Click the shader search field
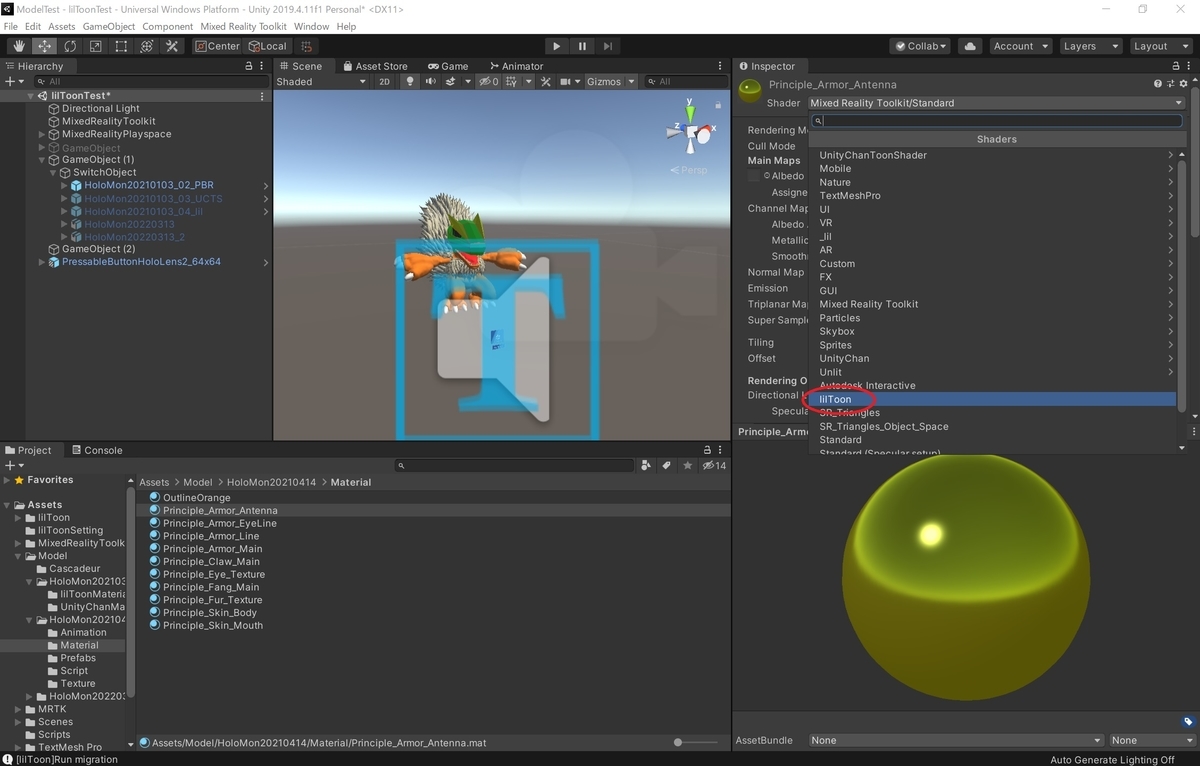Image resolution: width=1200 pixels, height=766 pixels. (996, 121)
